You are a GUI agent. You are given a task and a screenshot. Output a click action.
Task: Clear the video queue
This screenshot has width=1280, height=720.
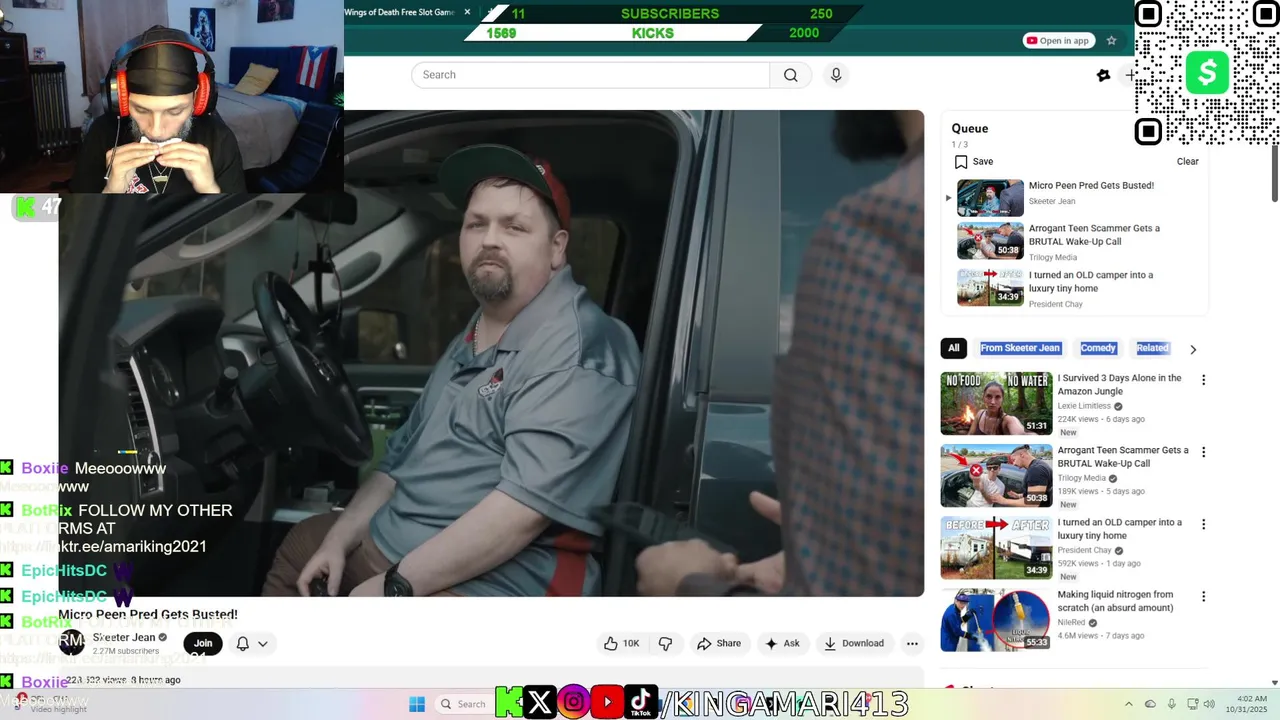tap(1187, 162)
